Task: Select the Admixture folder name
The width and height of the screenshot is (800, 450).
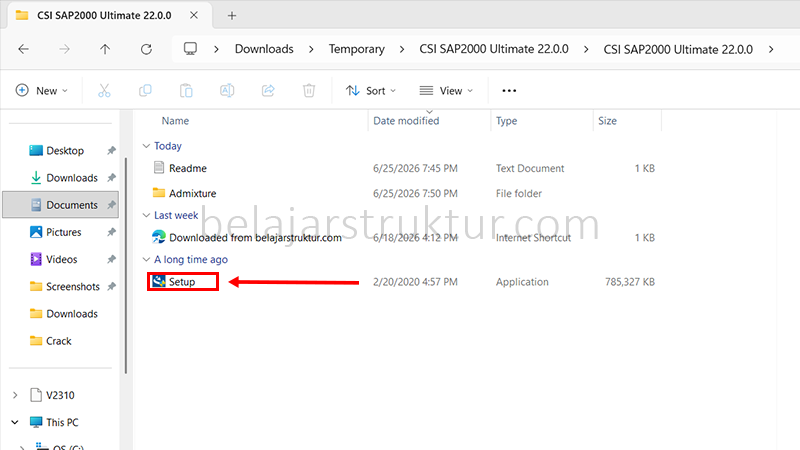Action: (192, 193)
